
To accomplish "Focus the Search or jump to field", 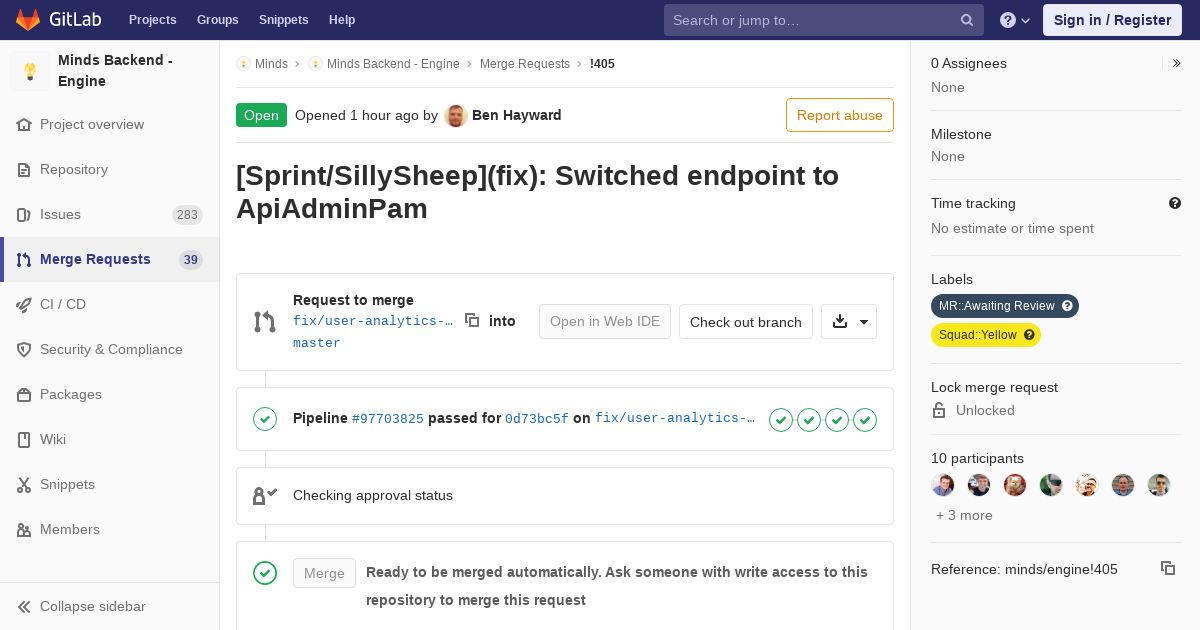I will [x=823, y=20].
